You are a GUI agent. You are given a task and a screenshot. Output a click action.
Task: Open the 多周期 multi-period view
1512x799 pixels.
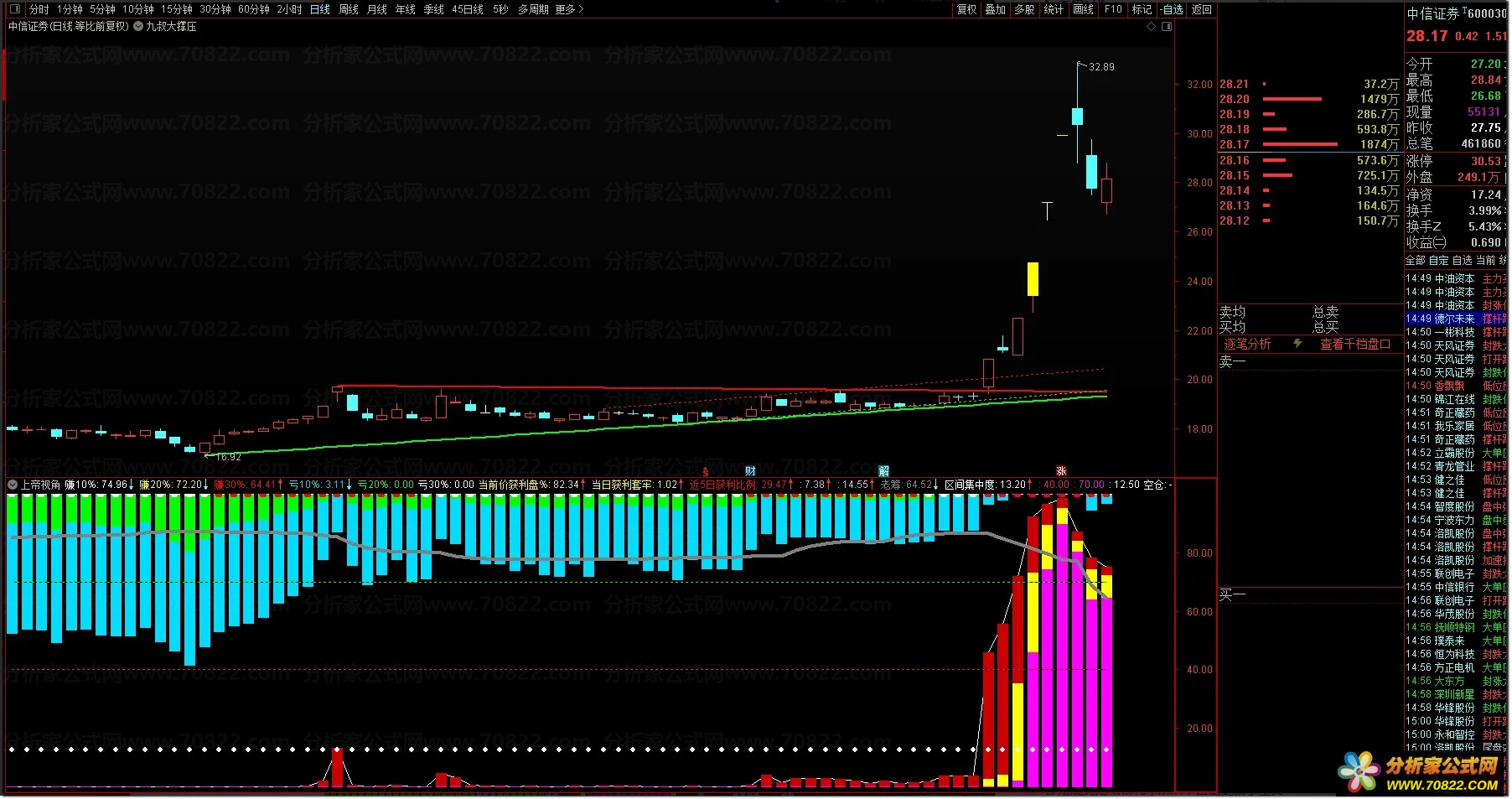[x=533, y=9]
